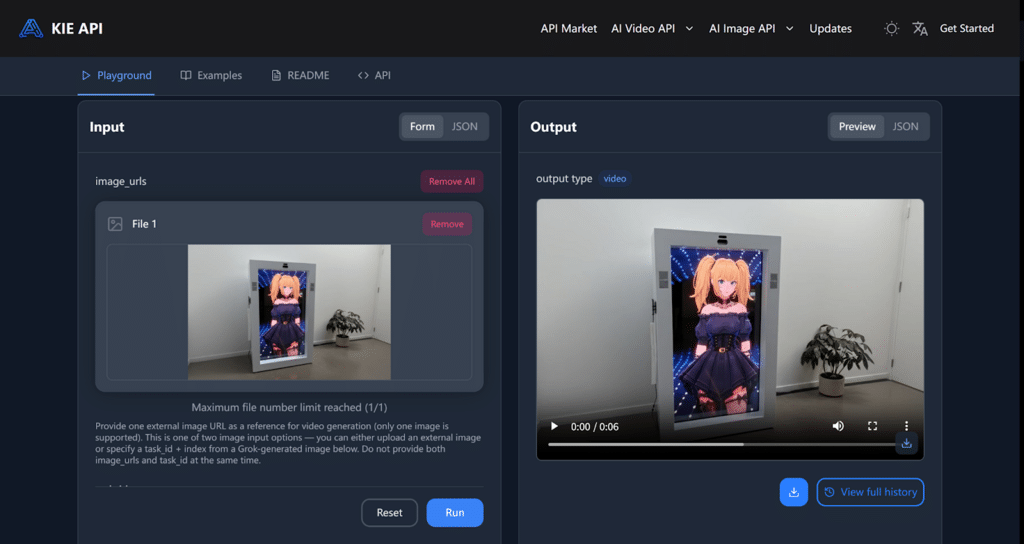This screenshot has width=1024, height=544.
Task: Switch Input panel to JSON view
Action: tap(464, 127)
